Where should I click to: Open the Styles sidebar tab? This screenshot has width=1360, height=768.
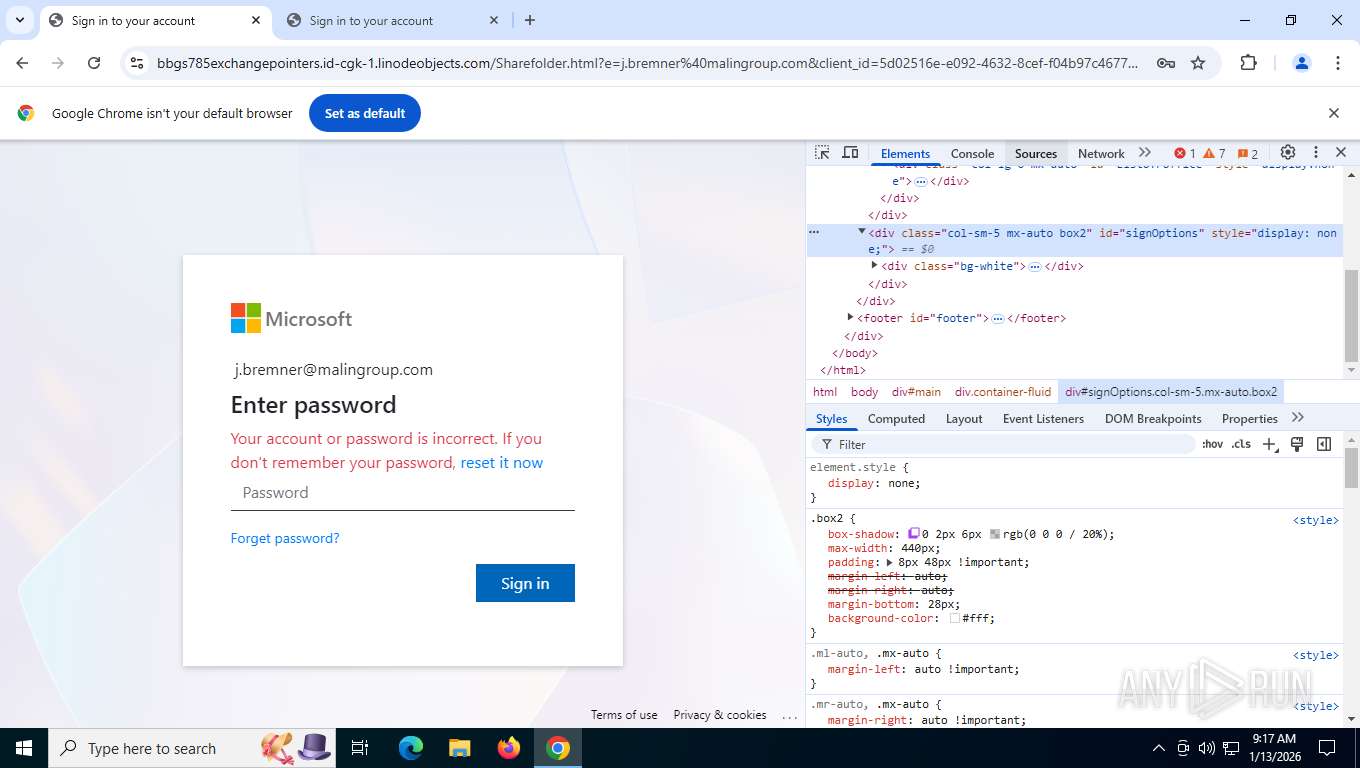click(831, 419)
